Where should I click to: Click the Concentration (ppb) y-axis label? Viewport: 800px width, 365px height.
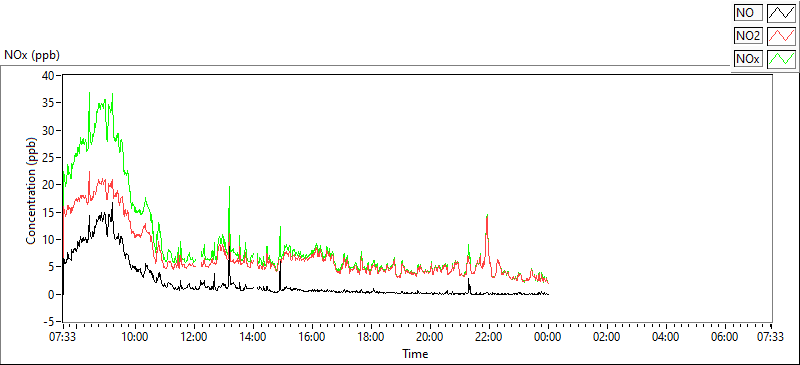click(31, 190)
